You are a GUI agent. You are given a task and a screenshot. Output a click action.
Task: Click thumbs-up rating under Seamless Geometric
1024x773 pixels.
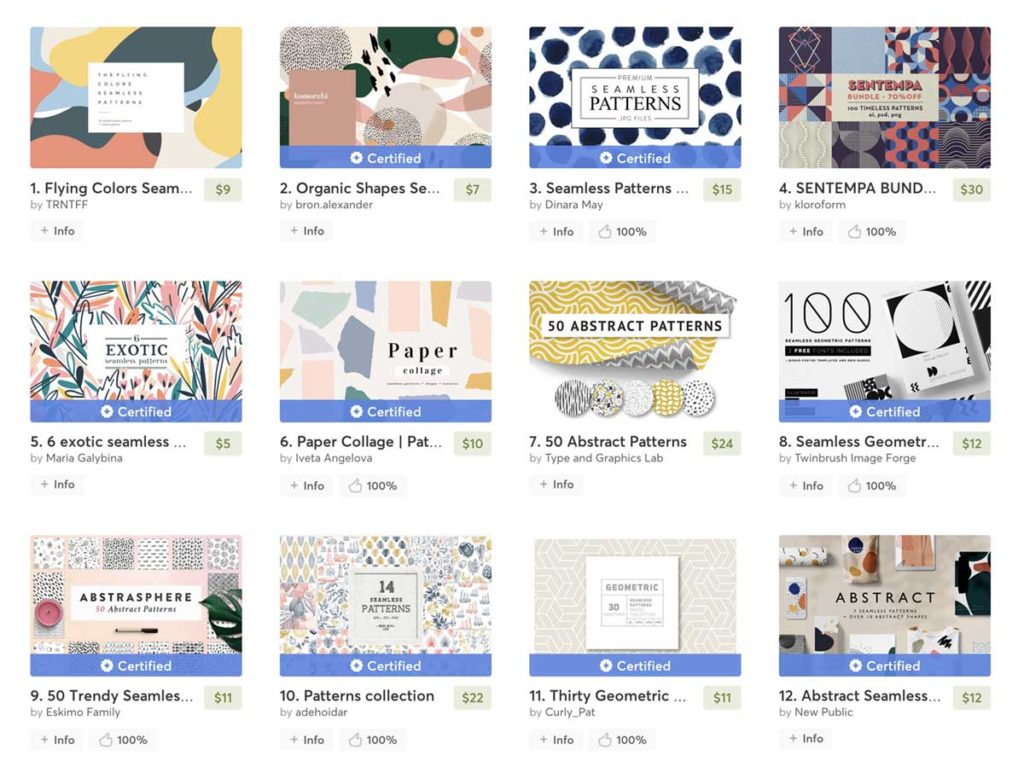[x=872, y=485]
